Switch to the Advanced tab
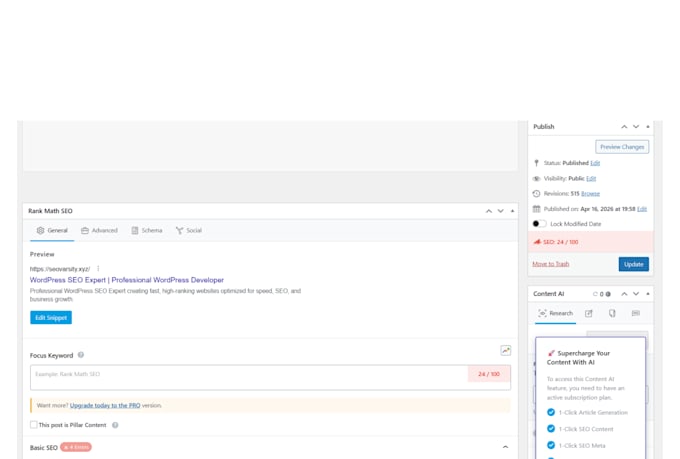The width and height of the screenshot is (680, 459). pyautogui.click(x=99, y=230)
